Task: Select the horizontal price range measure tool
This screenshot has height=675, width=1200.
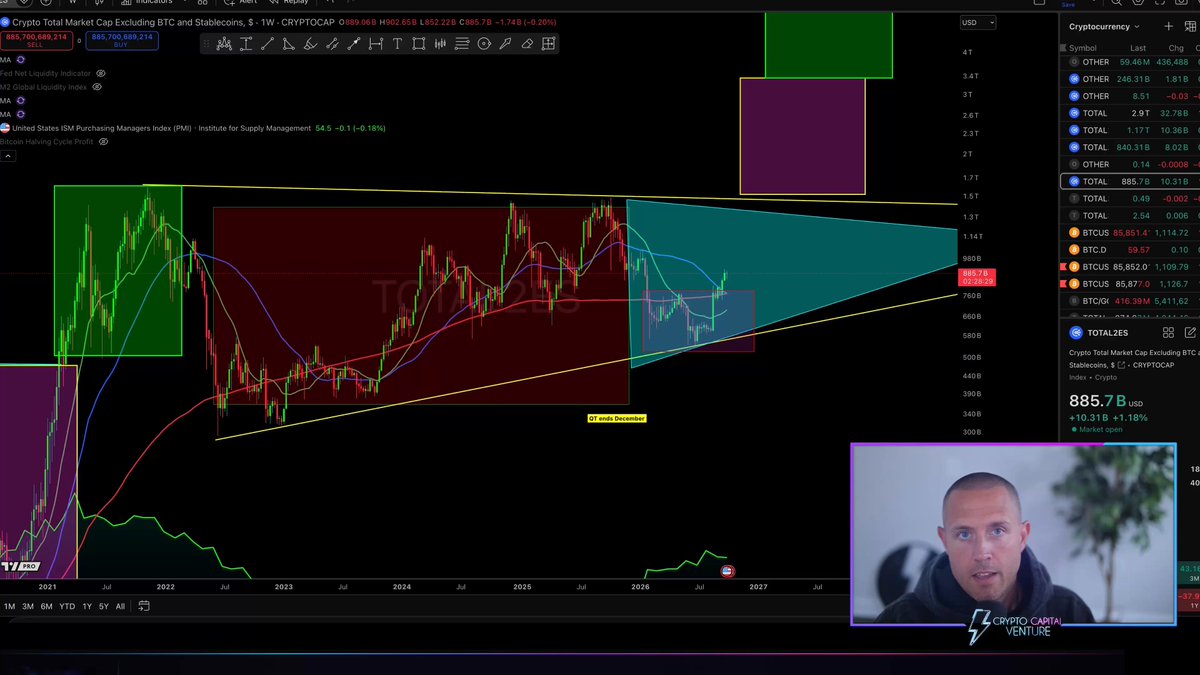Action: point(375,43)
